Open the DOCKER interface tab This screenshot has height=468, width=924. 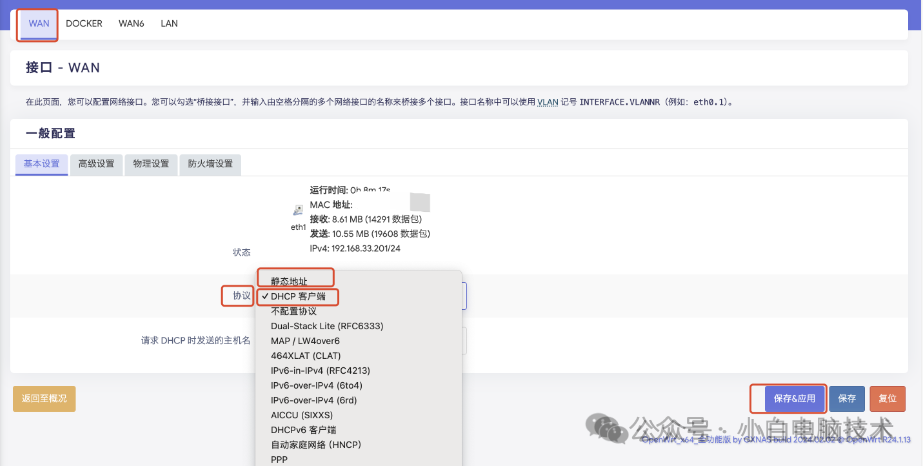point(84,23)
